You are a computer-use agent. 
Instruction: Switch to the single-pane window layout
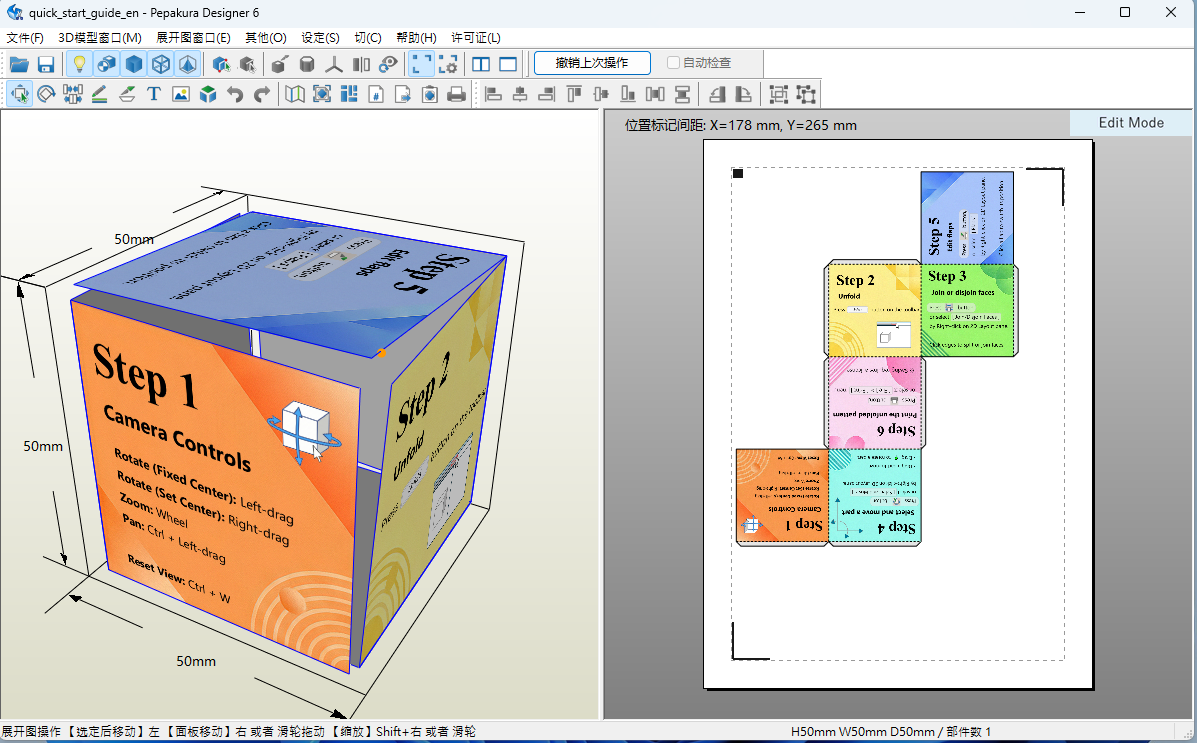click(508, 64)
